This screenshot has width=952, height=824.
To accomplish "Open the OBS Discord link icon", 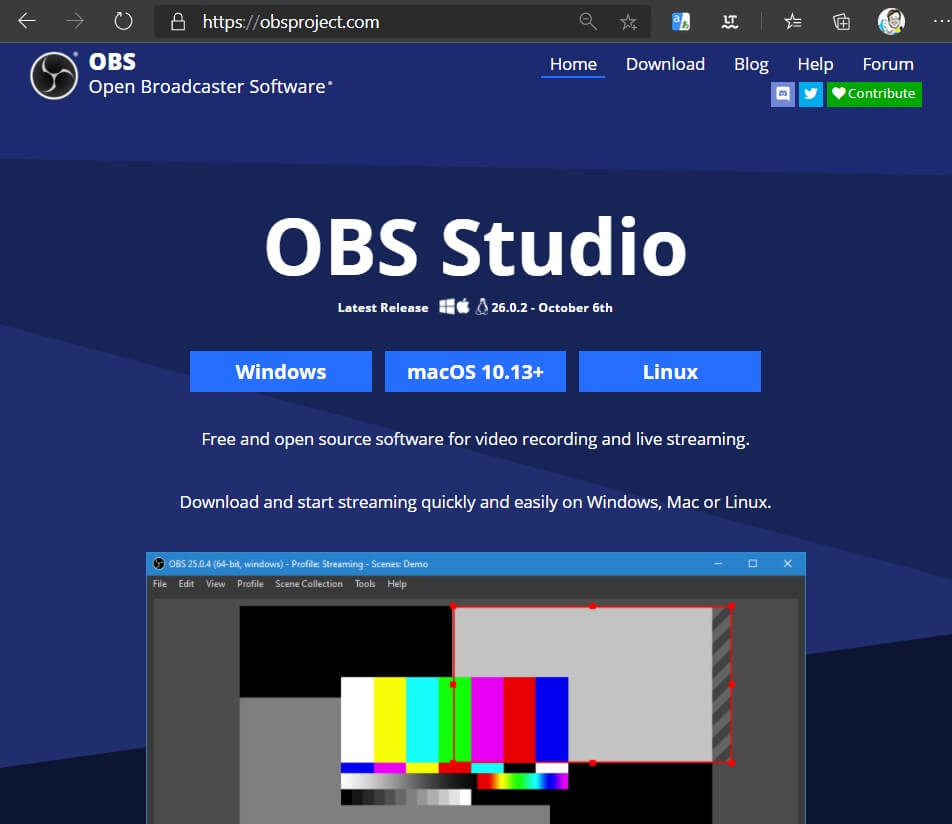I will pos(783,94).
